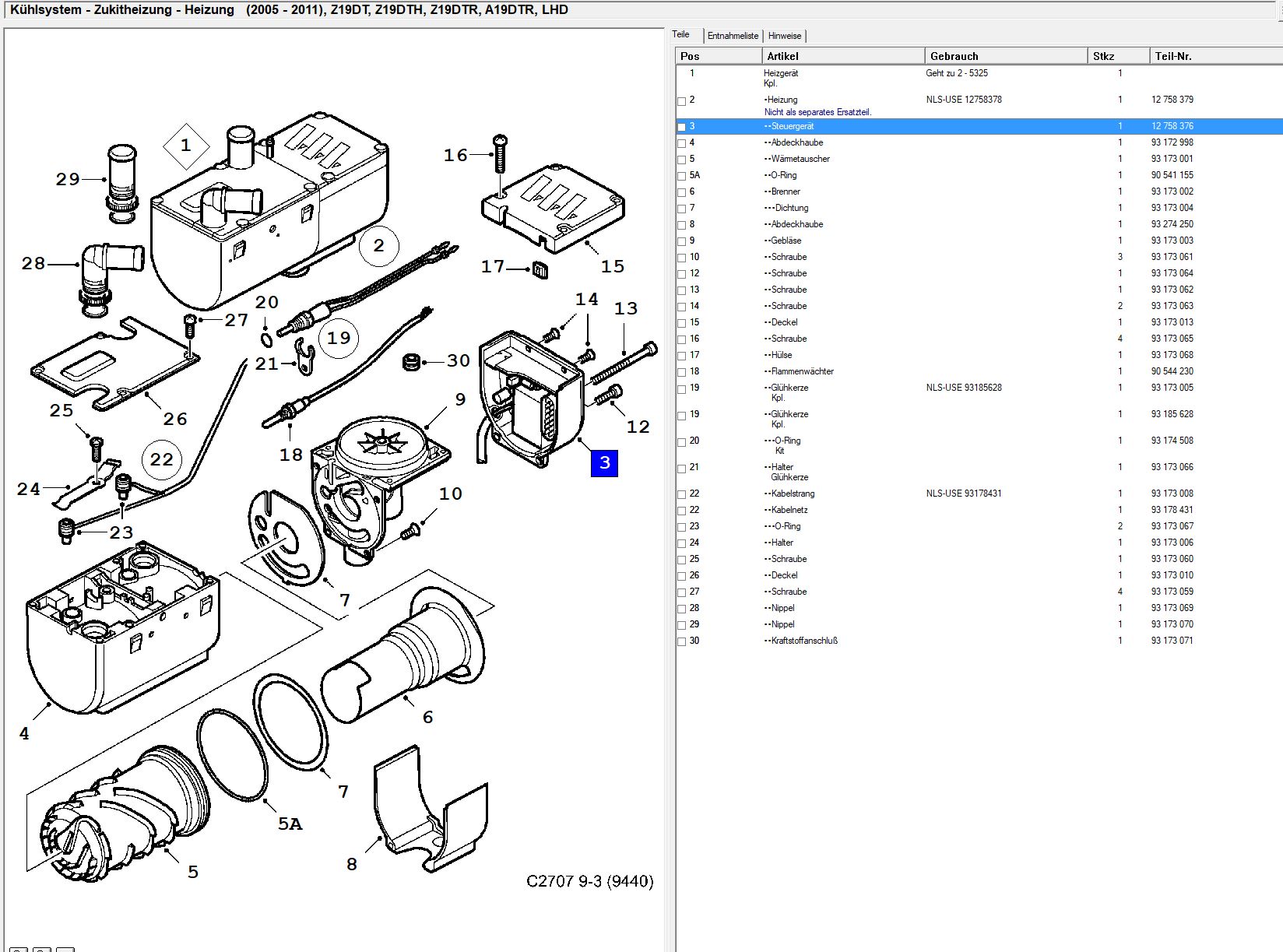Select circled callout 2 in diagram
Image resolution: width=1283 pixels, height=952 pixels.
379,246
